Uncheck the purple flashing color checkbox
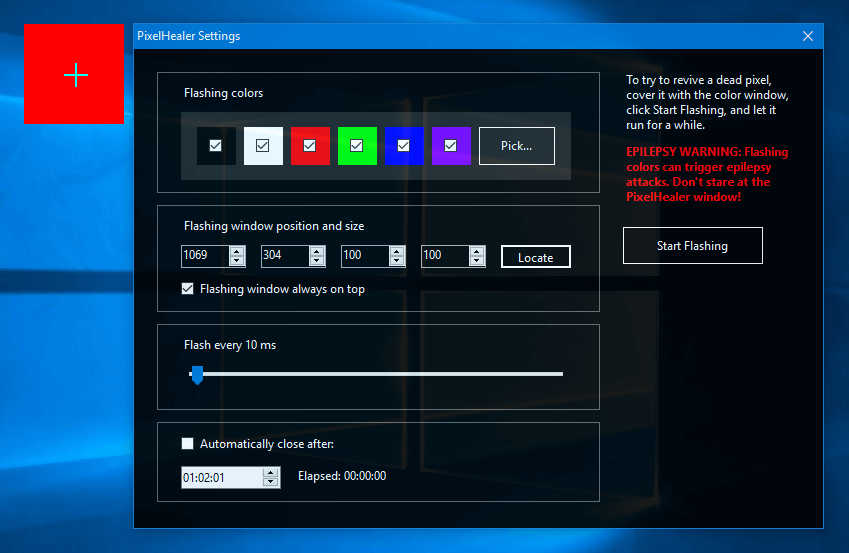 [x=450, y=146]
